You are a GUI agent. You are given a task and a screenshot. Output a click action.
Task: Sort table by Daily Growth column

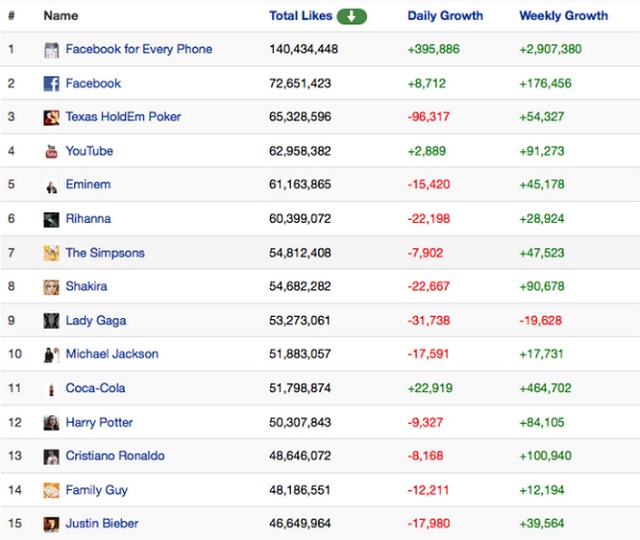point(445,16)
